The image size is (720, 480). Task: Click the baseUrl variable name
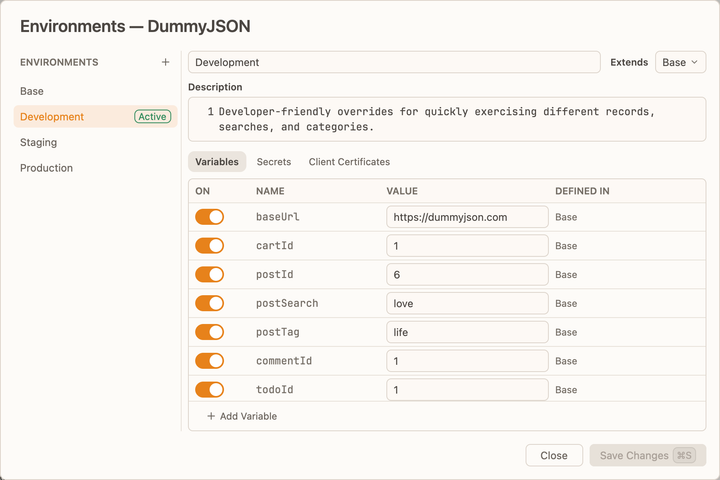coord(277,217)
